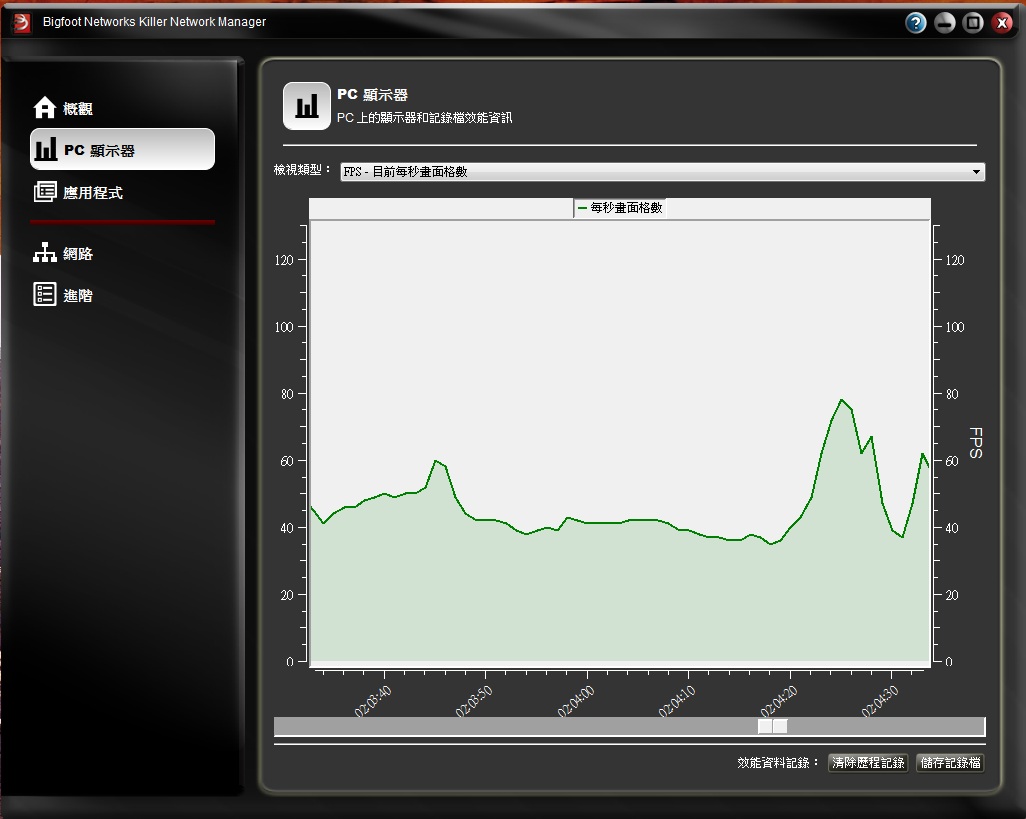Click the large bar chart header icon

coord(307,106)
